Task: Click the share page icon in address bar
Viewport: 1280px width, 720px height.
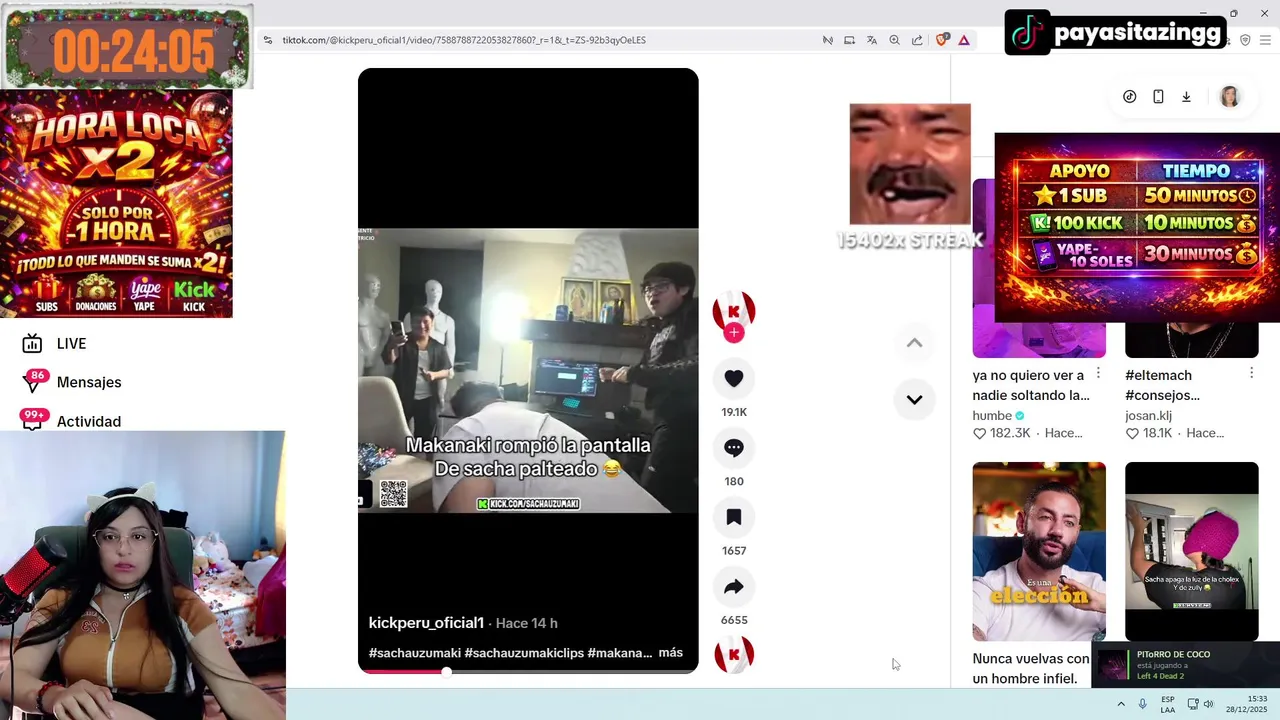Action: pos(917,40)
